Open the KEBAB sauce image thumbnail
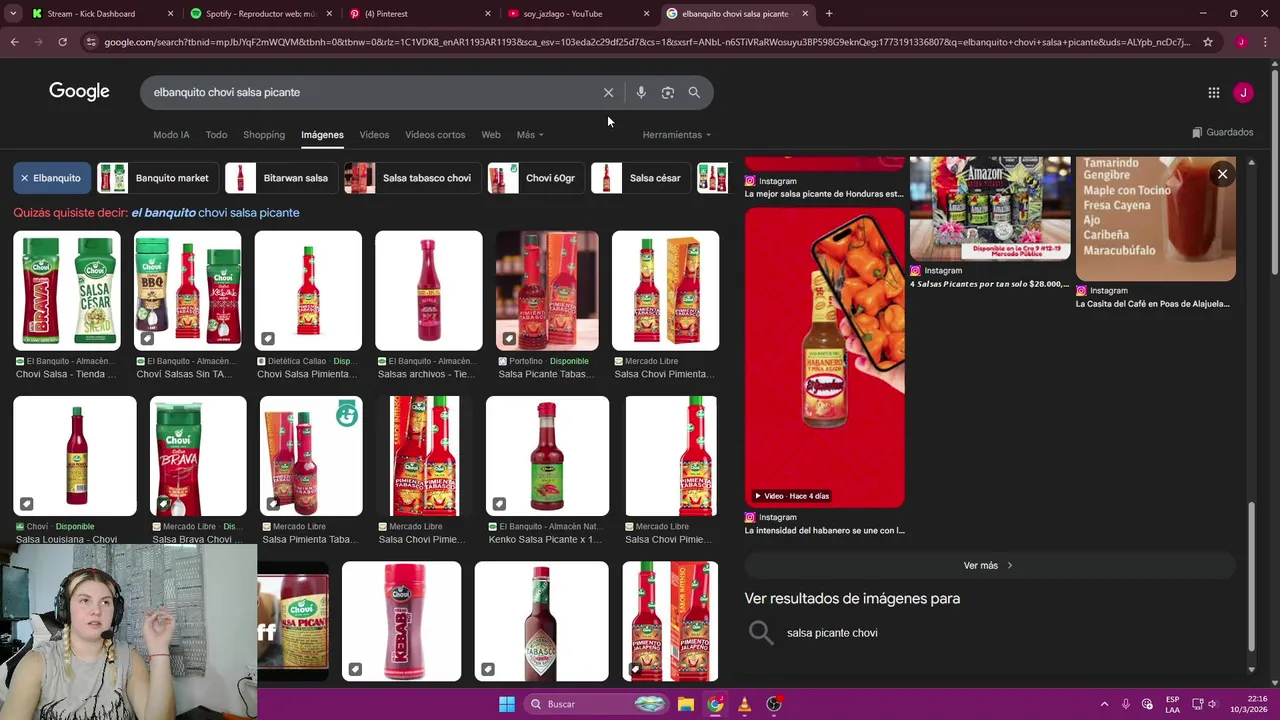The height and width of the screenshot is (720, 1280). point(402,621)
